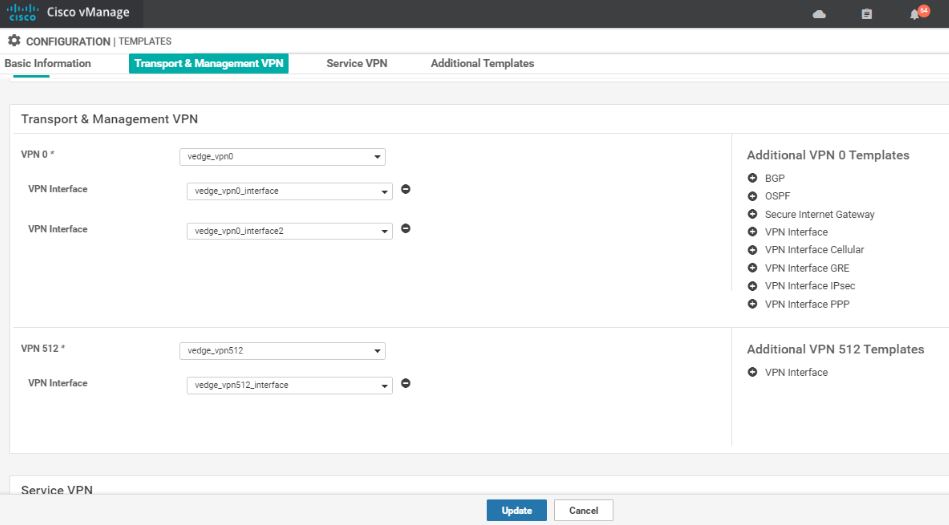Click the Configuration gear icon
Screen dimensions: 949x525
tap(14, 41)
